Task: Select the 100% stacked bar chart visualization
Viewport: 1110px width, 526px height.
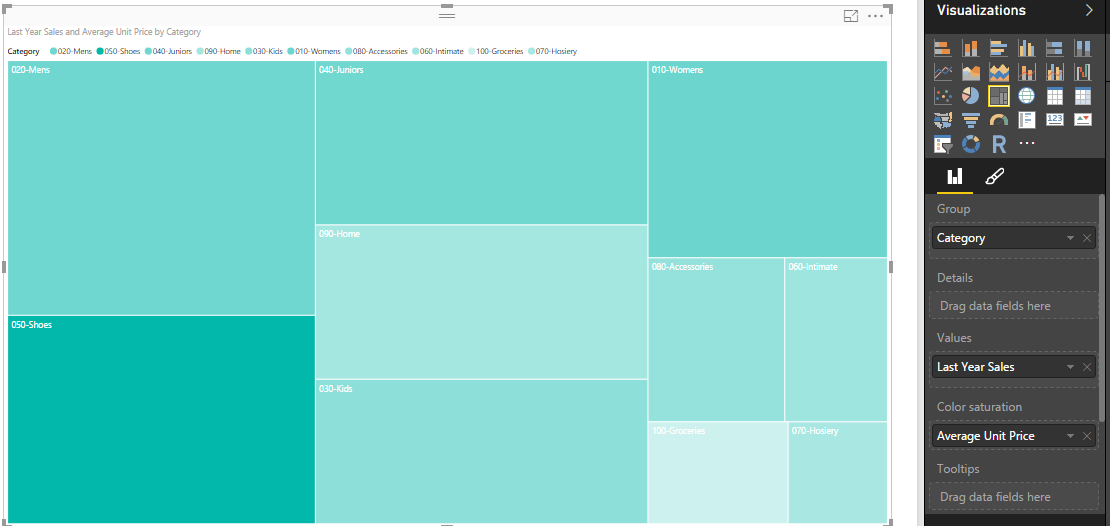Action: tap(1055, 48)
